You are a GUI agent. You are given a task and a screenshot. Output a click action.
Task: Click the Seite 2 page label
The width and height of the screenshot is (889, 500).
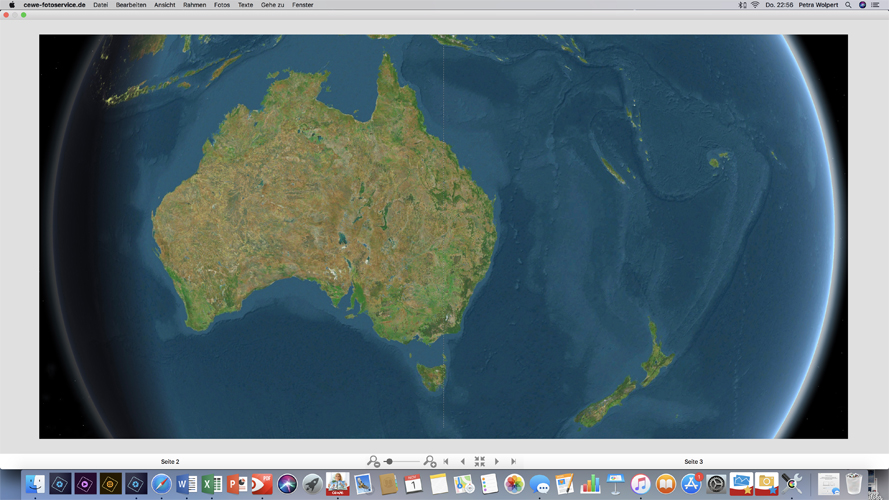170,461
